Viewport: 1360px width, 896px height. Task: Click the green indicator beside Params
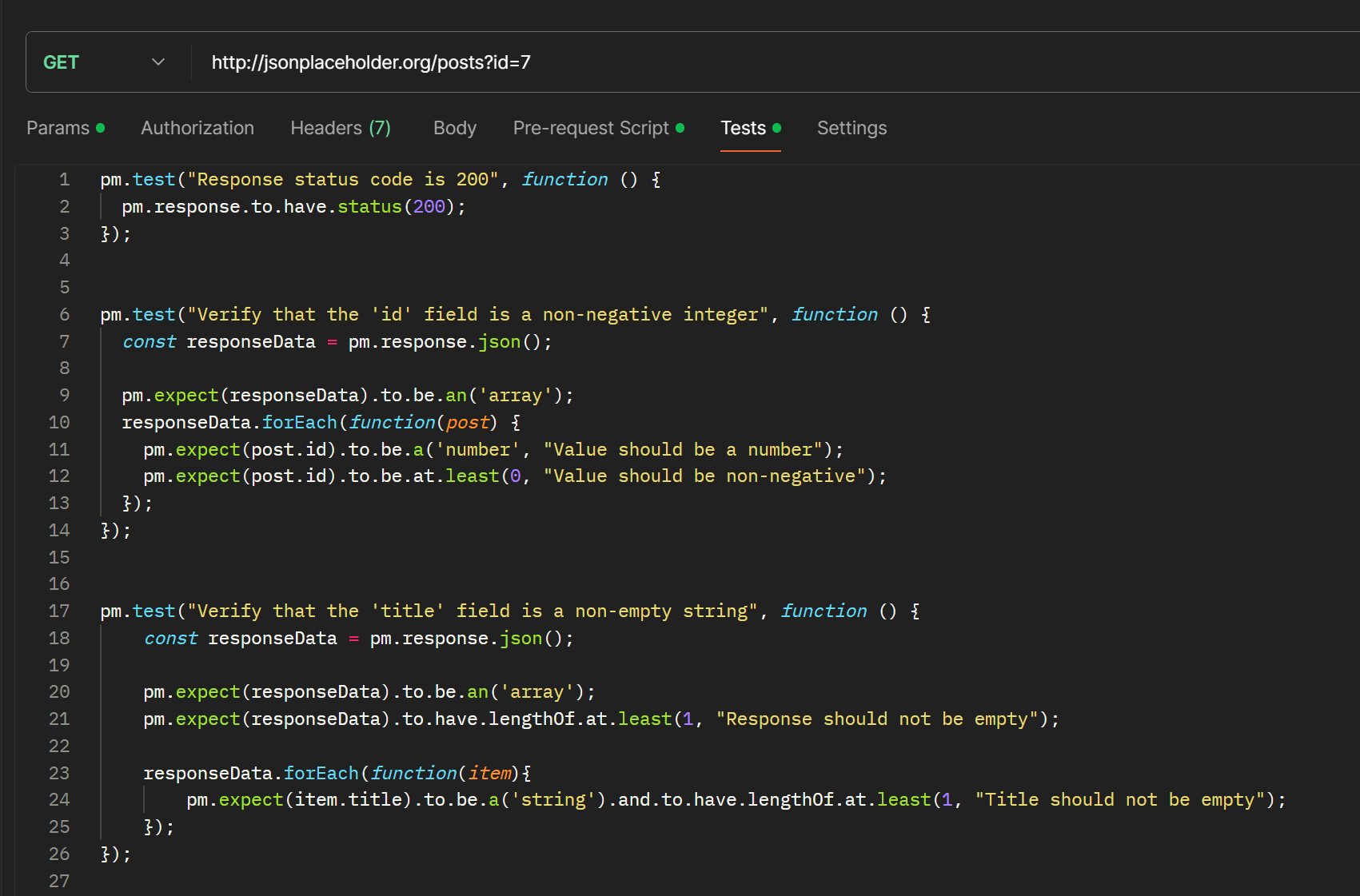point(100,127)
